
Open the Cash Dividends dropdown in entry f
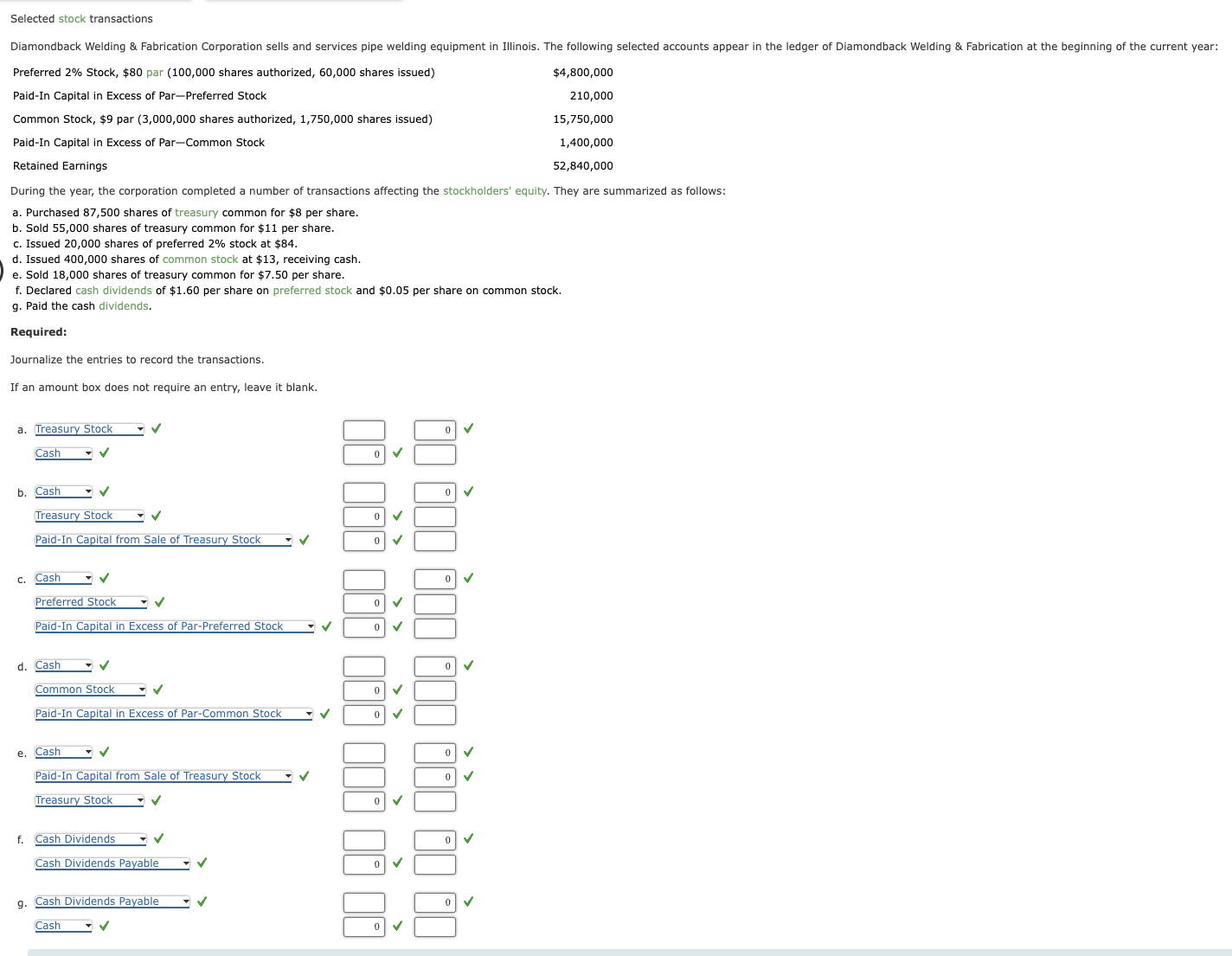click(x=91, y=839)
